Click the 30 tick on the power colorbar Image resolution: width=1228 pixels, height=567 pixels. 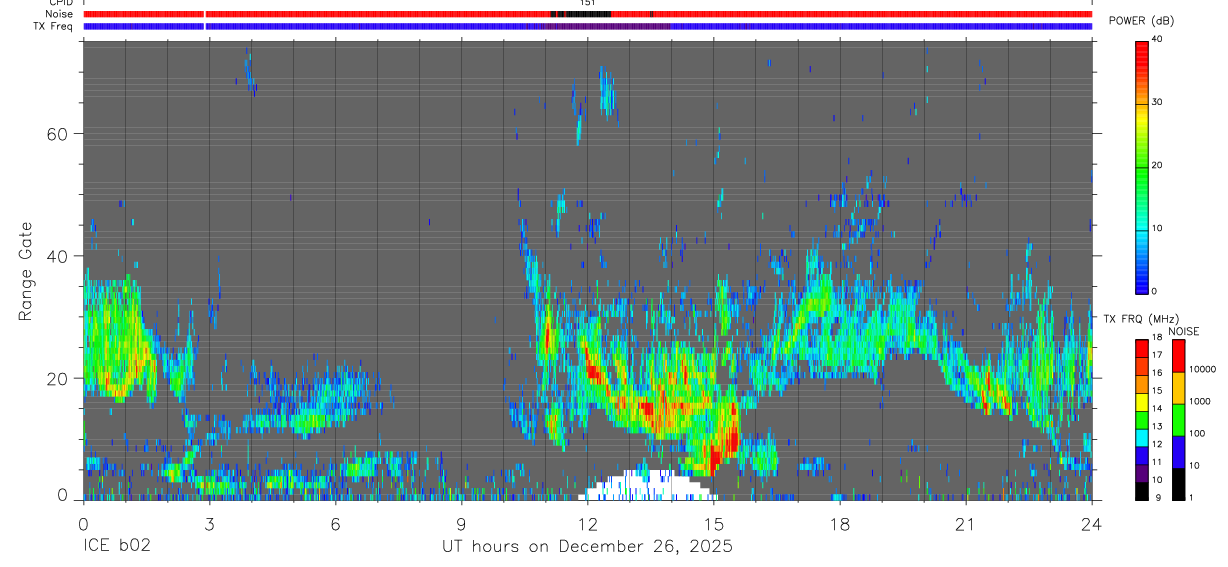(x=1156, y=102)
